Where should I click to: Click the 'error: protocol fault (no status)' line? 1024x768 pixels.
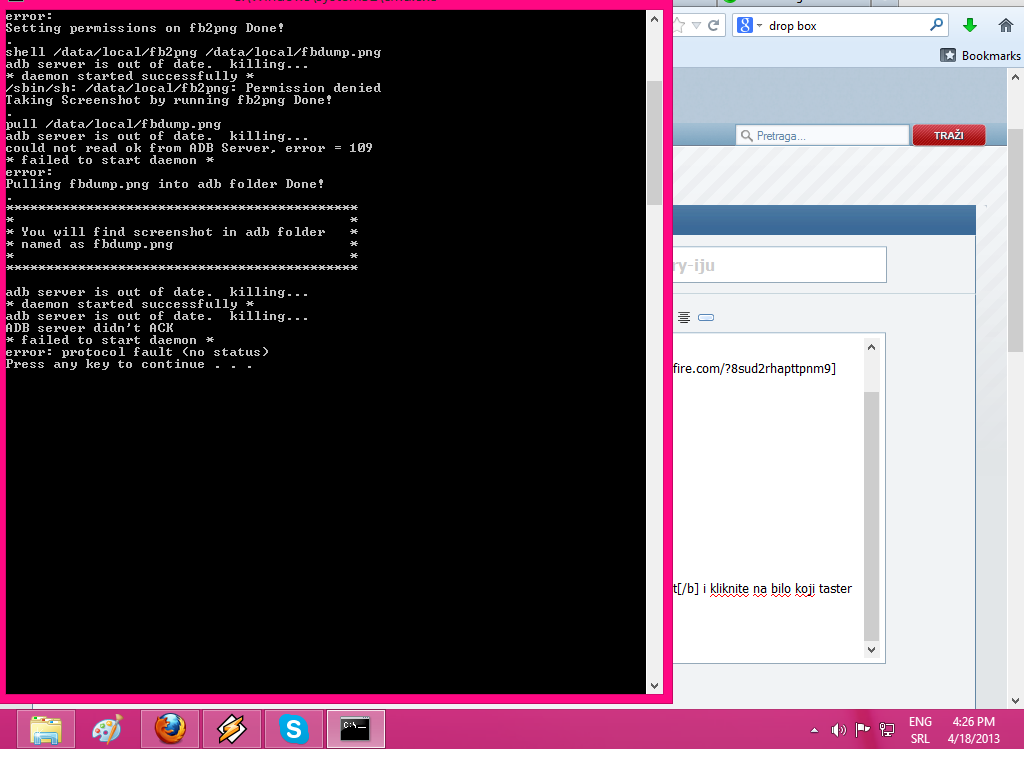coord(137,352)
